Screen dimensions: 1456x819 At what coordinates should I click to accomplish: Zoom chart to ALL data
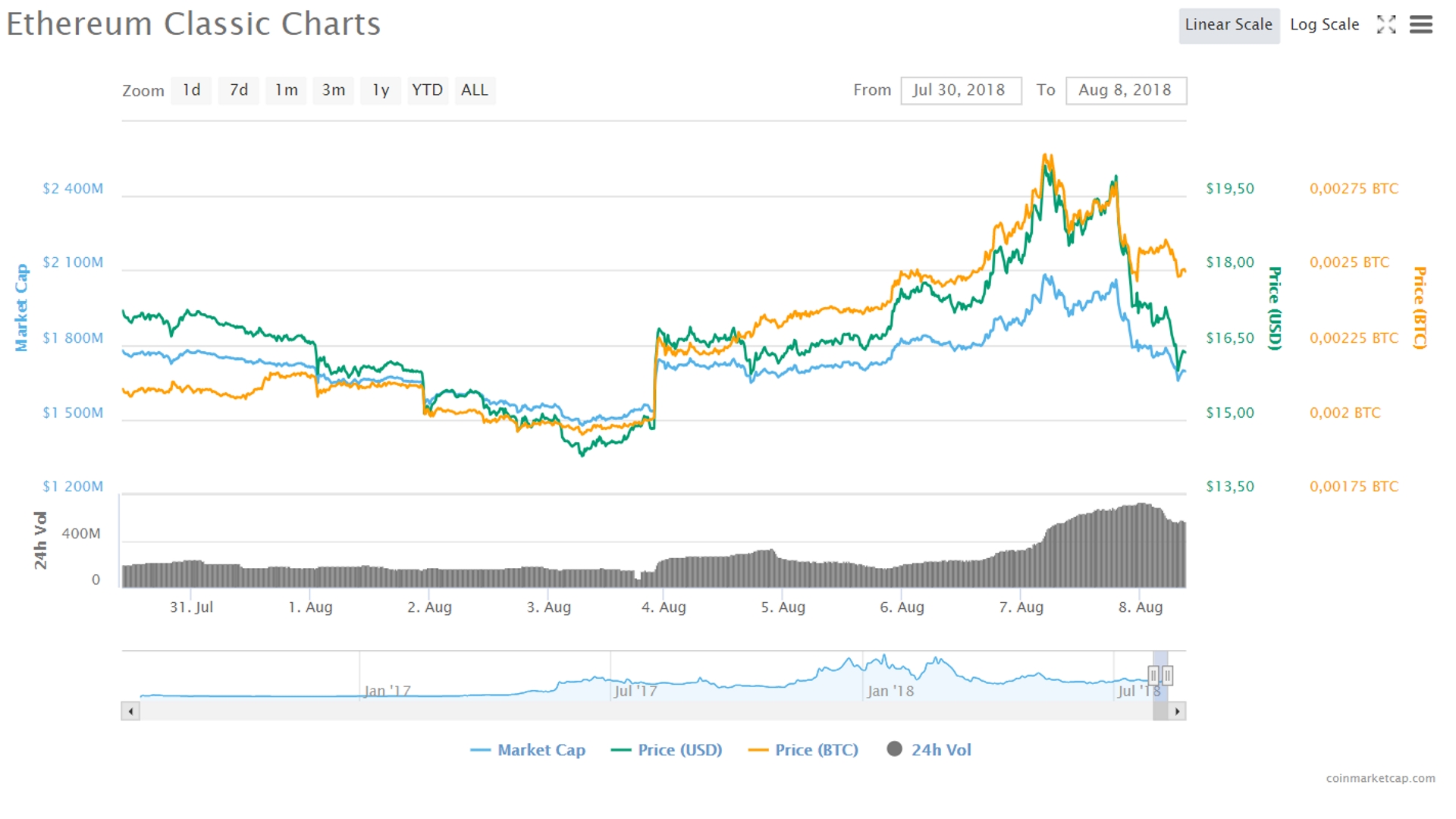[475, 90]
